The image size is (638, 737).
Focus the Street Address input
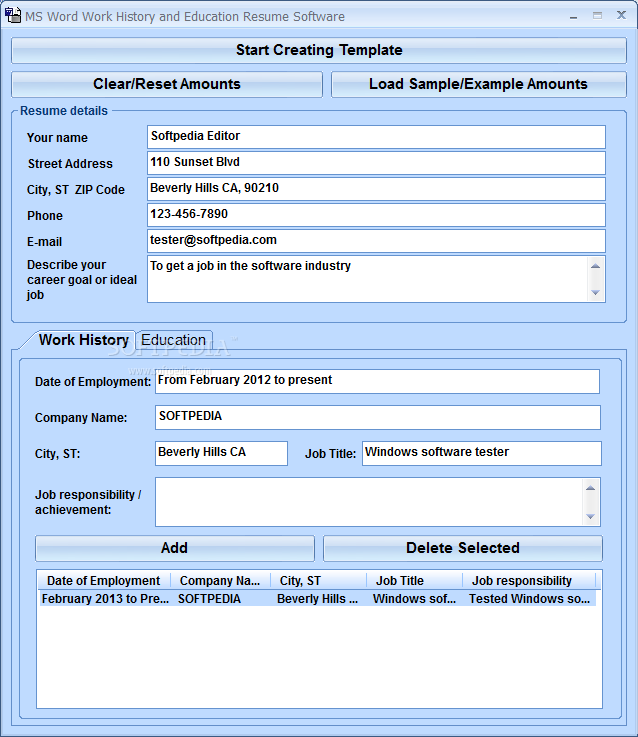[x=376, y=163]
